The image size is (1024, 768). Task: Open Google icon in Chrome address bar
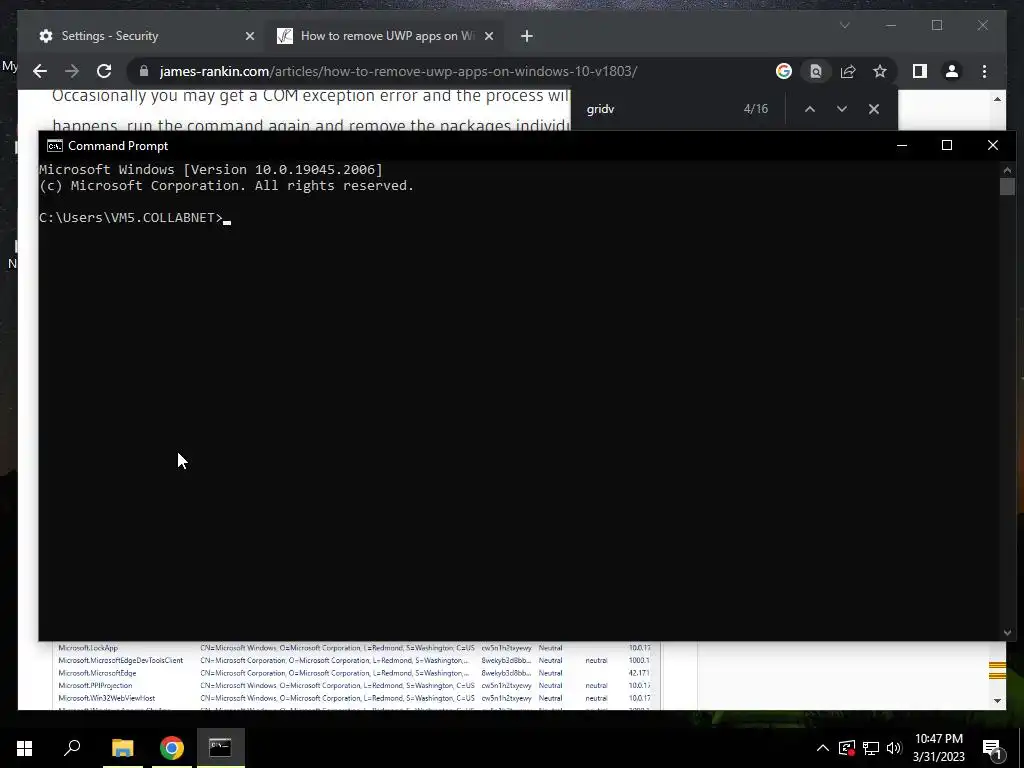click(x=784, y=71)
